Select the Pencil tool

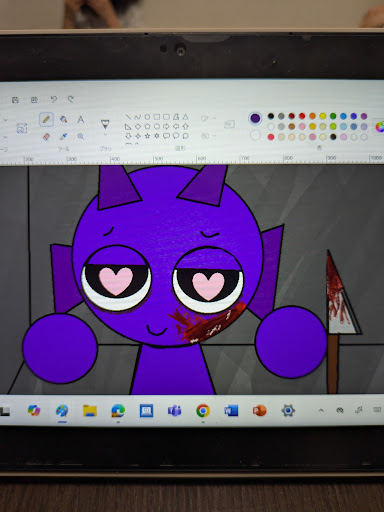[46, 120]
